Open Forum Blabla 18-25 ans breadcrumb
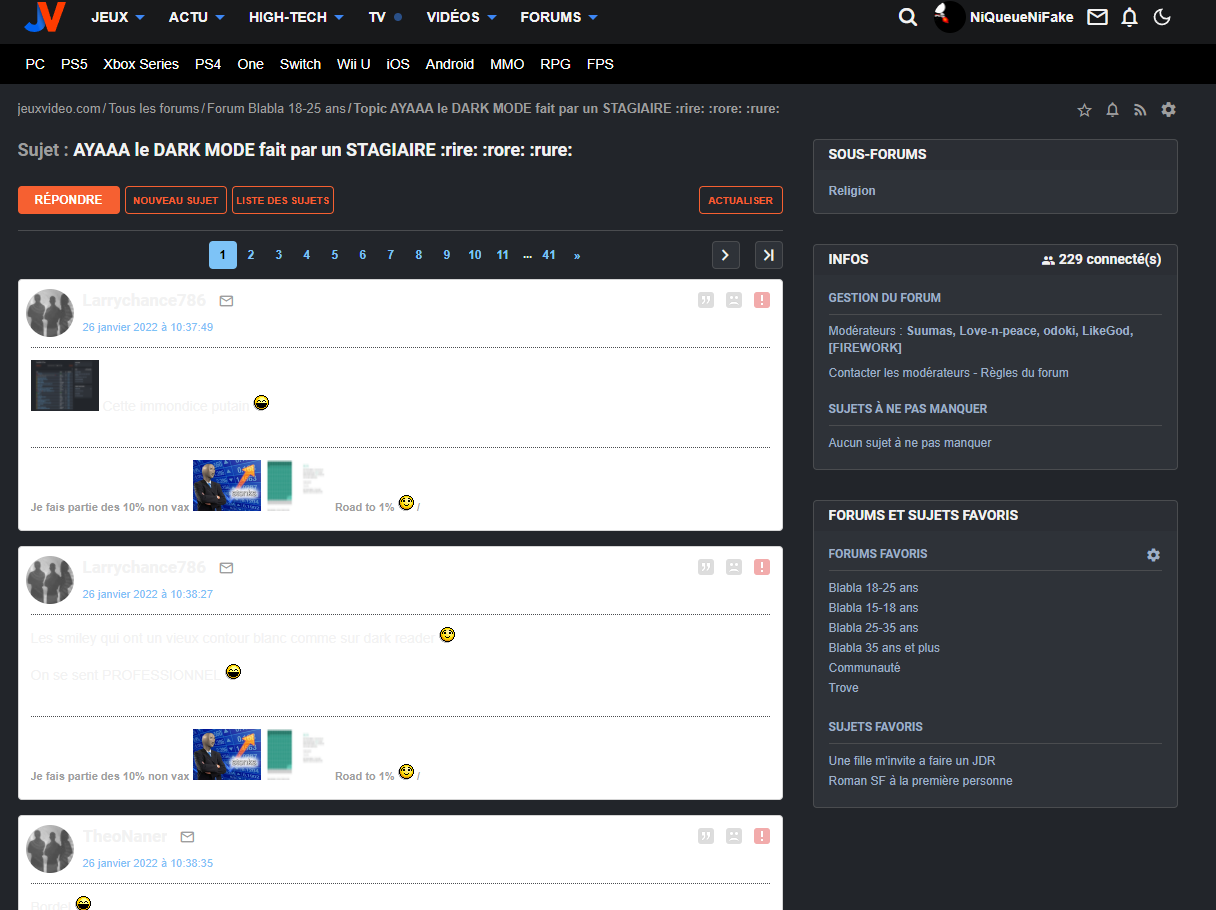Image resolution: width=1216 pixels, height=910 pixels. click(x=276, y=108)
